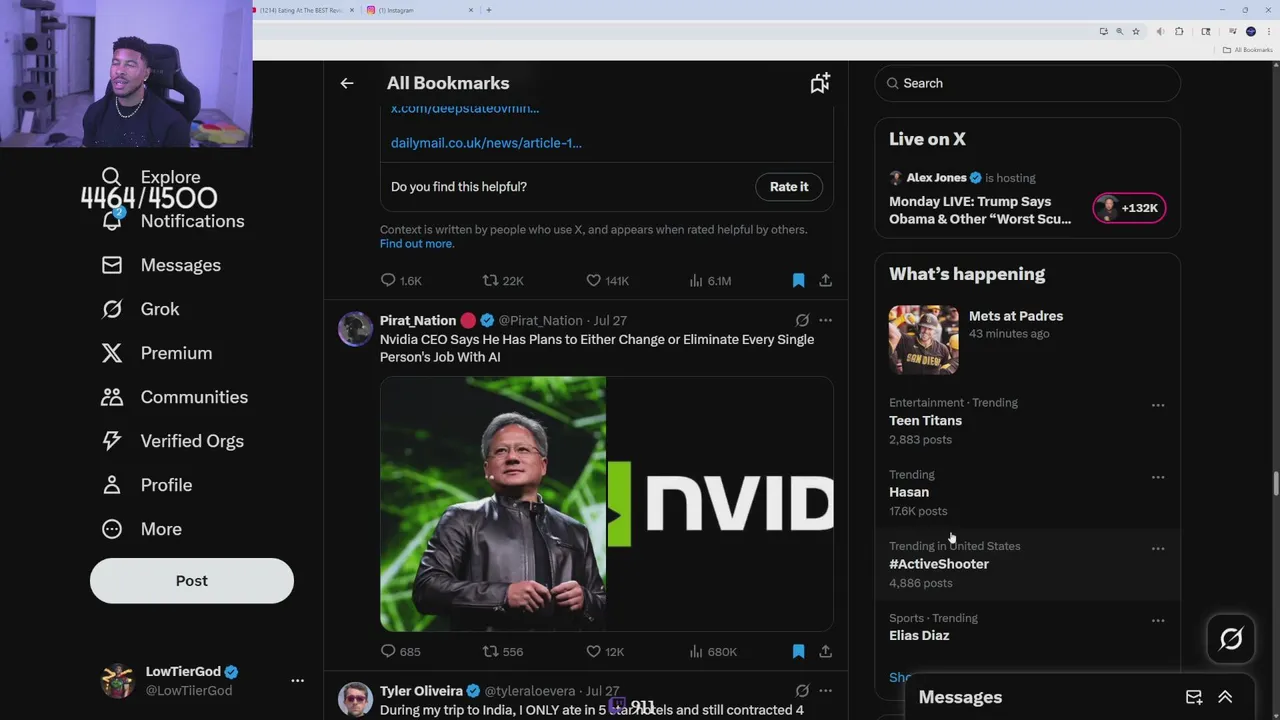Expand the More menu in sidebar
Image resolution: width=1280 pixels, height=720 pixels.
141,529
